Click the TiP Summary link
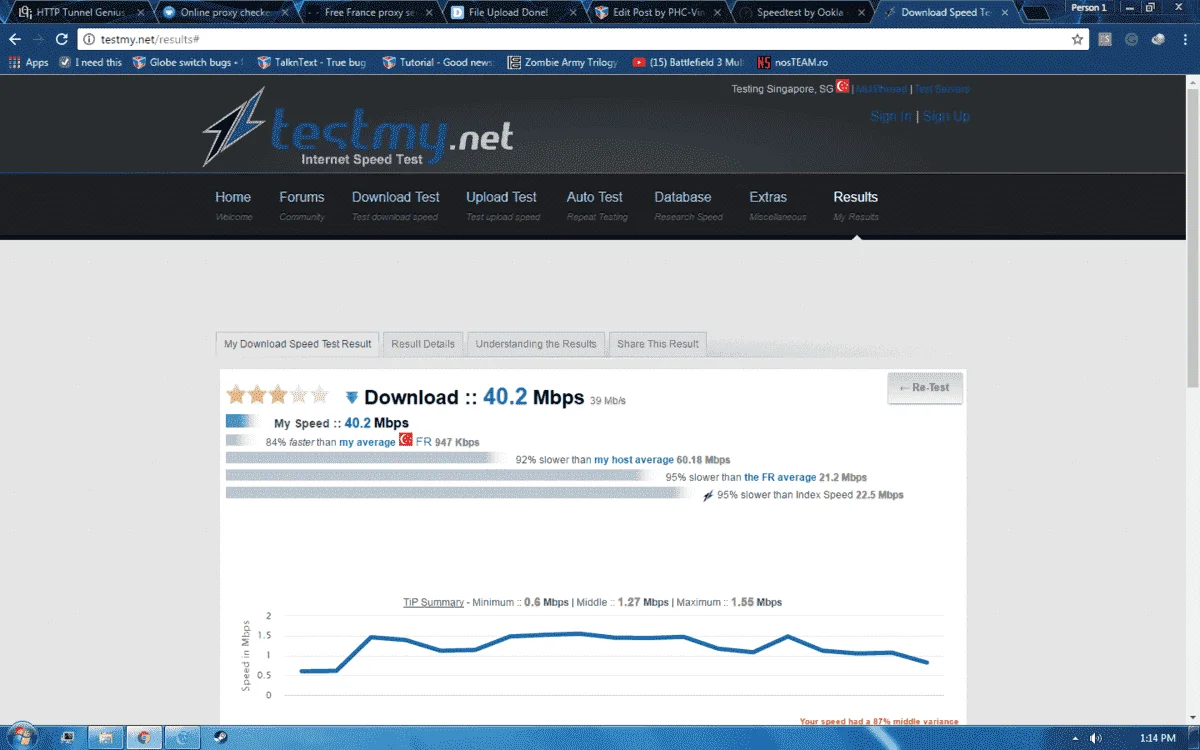The height and width of the screenshot is (750, 1200). coord(434,603)
